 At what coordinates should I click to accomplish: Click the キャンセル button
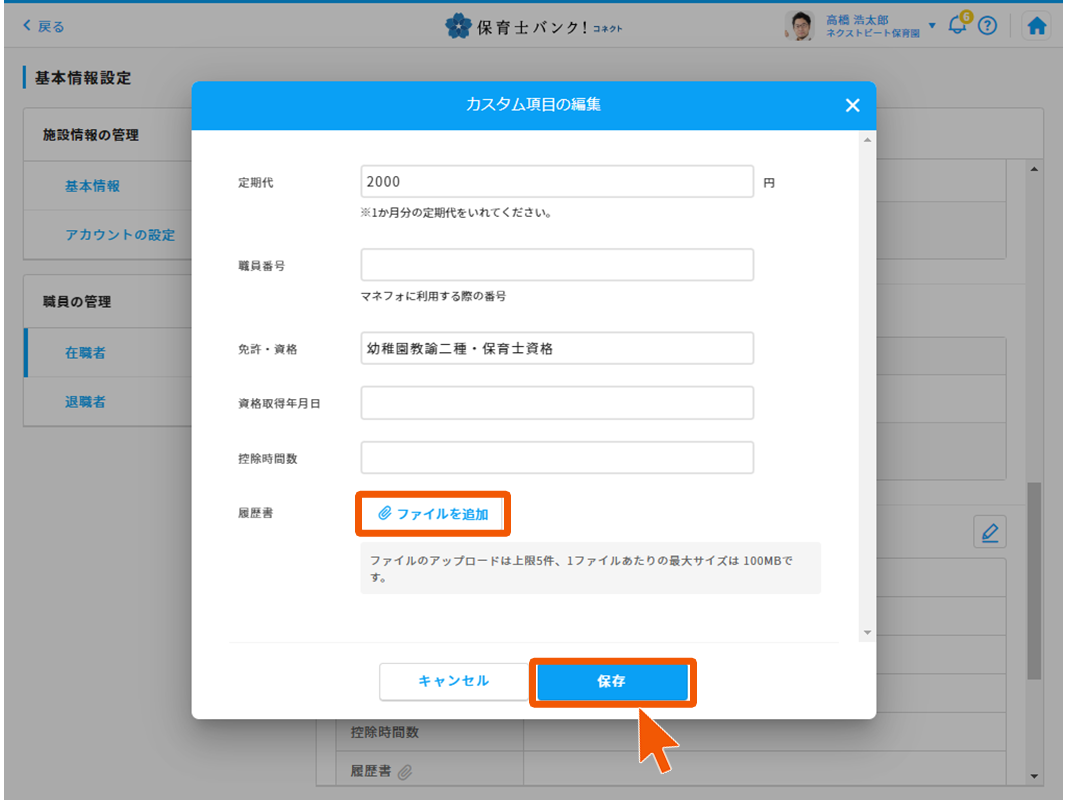(453, 681)
